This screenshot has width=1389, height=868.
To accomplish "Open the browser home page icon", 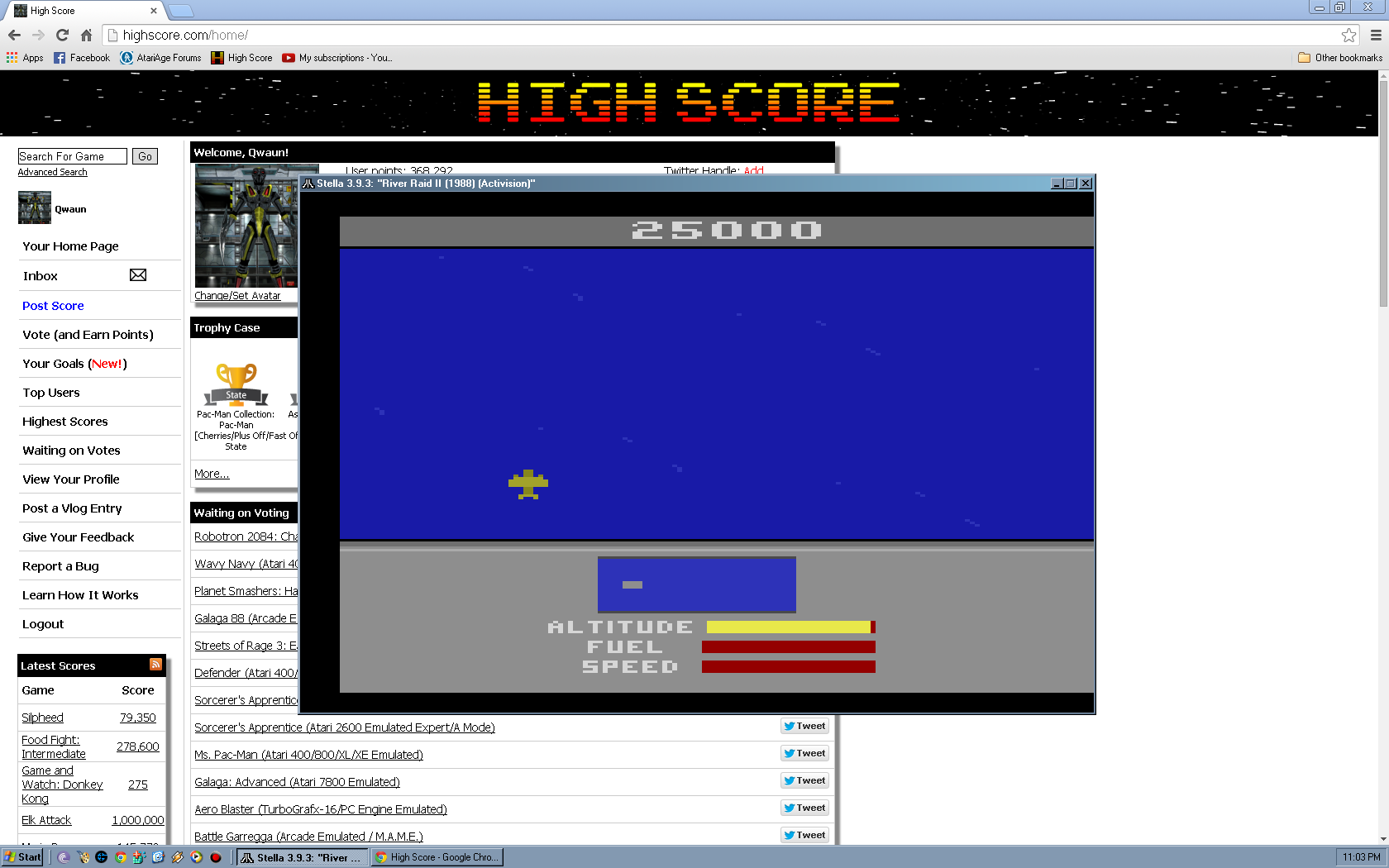I will pyautogui.click(x=86, y=35).
